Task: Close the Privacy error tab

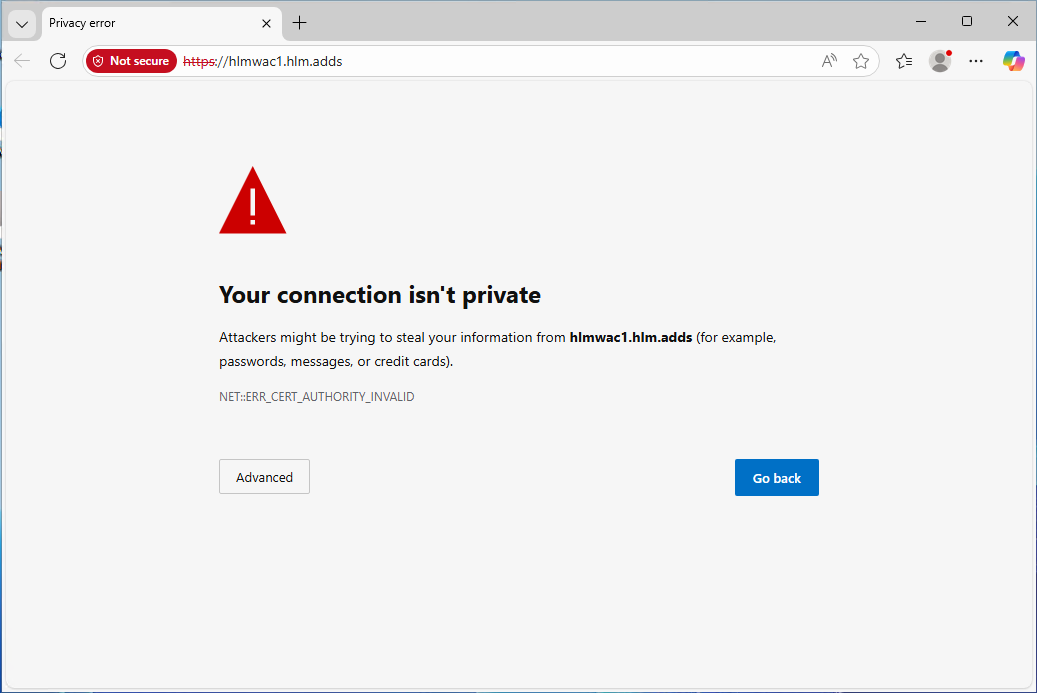Action: point(267,23)
